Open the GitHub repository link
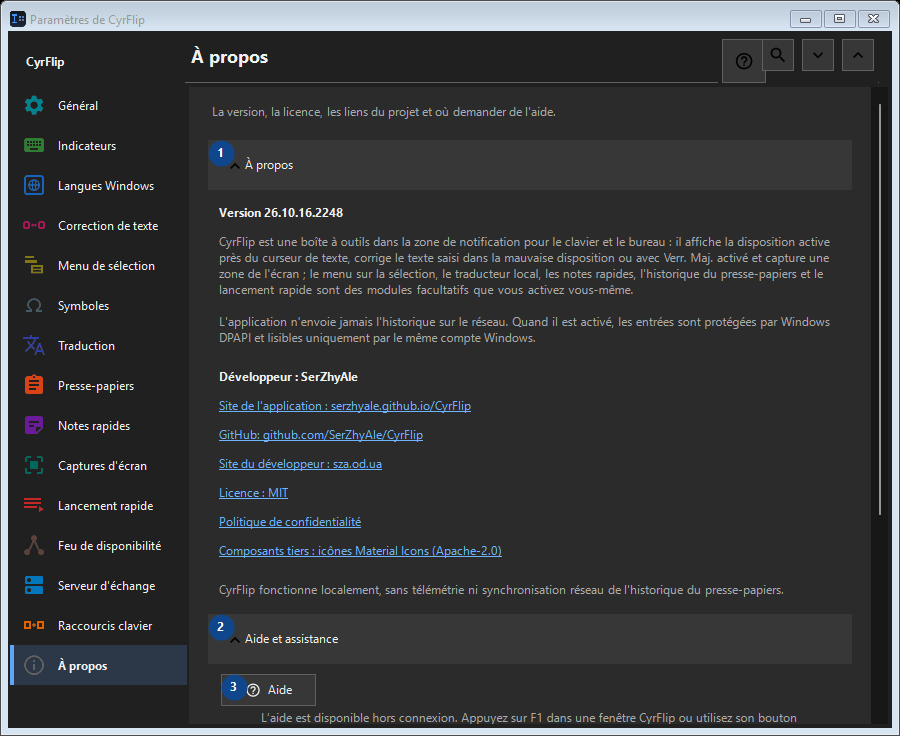The height and width of the screenshot is (736, 900). 321,435
